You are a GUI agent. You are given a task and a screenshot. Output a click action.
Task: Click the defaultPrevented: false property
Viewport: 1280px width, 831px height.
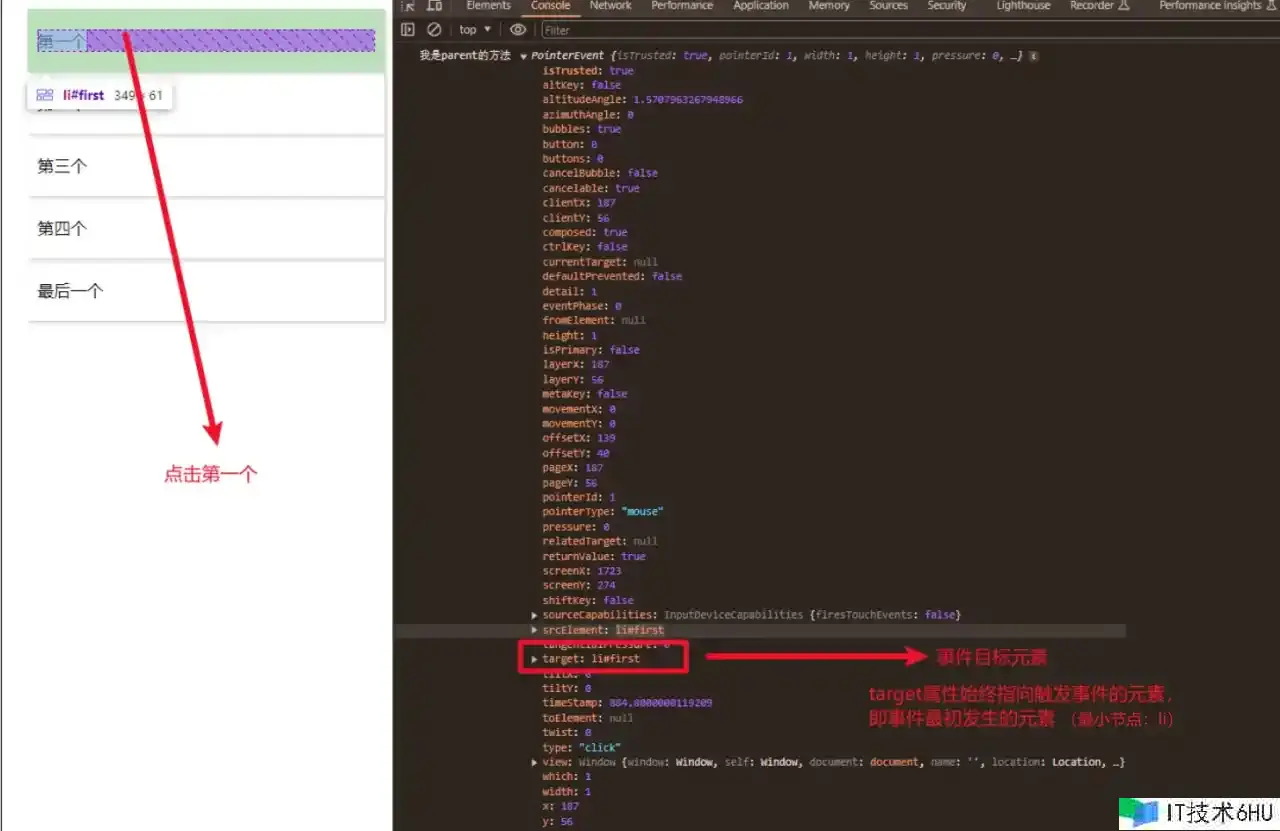click(x=612, y=276)
